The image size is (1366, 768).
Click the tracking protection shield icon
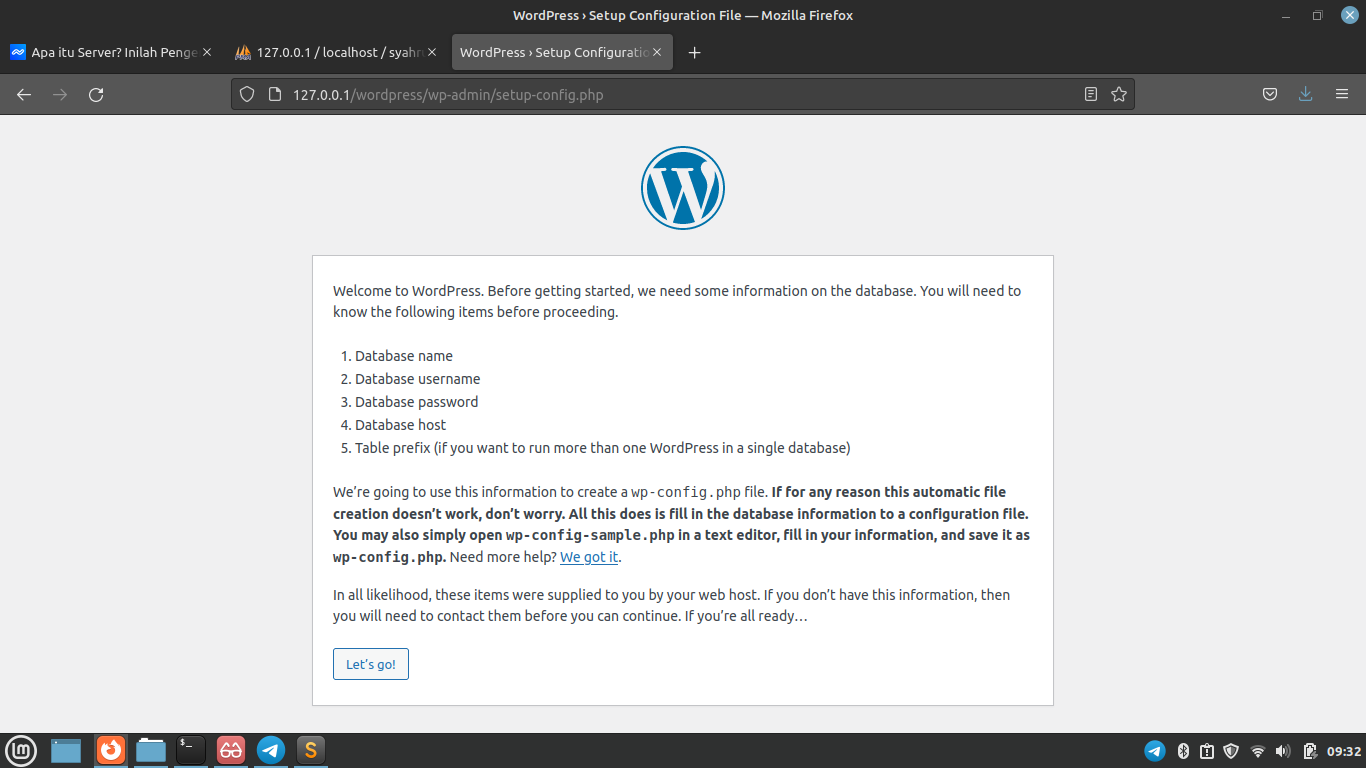pos(247,95)
